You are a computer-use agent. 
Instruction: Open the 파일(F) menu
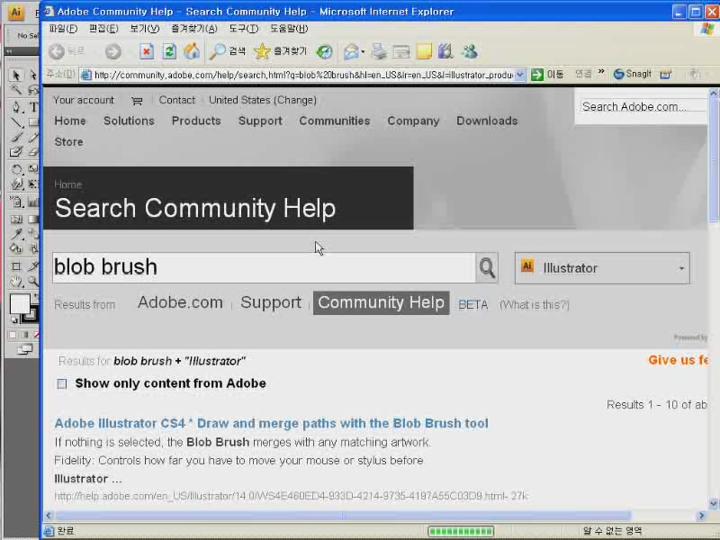click(63, 29)
